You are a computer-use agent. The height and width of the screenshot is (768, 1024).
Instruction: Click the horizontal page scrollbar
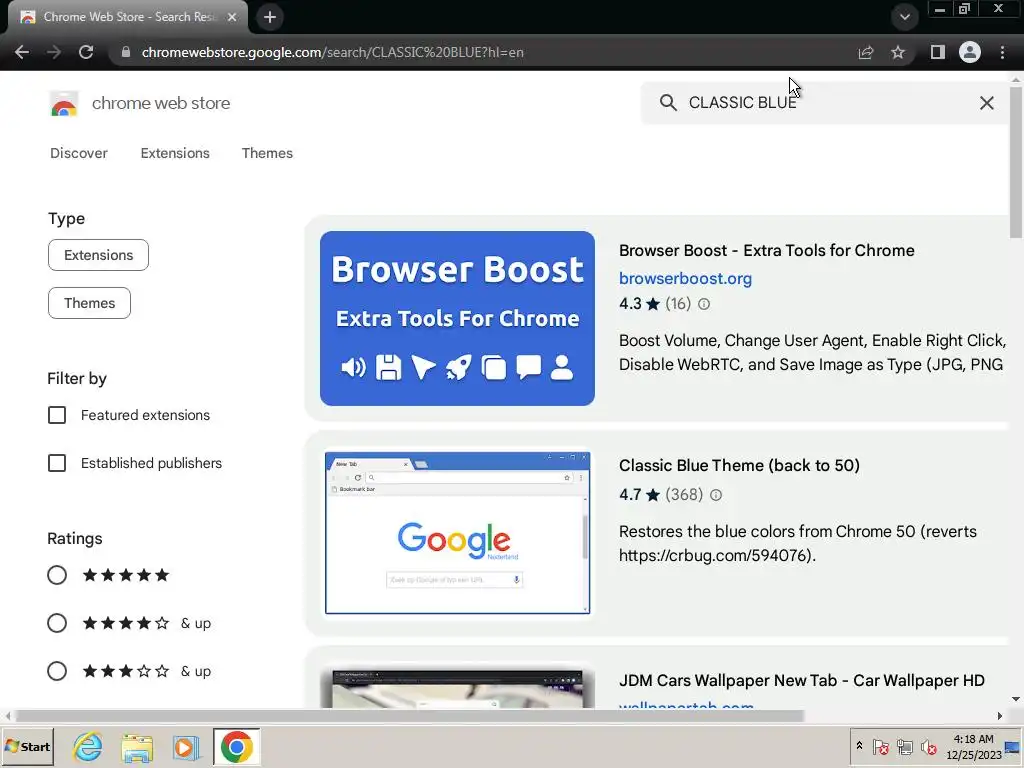click(409, 716)
